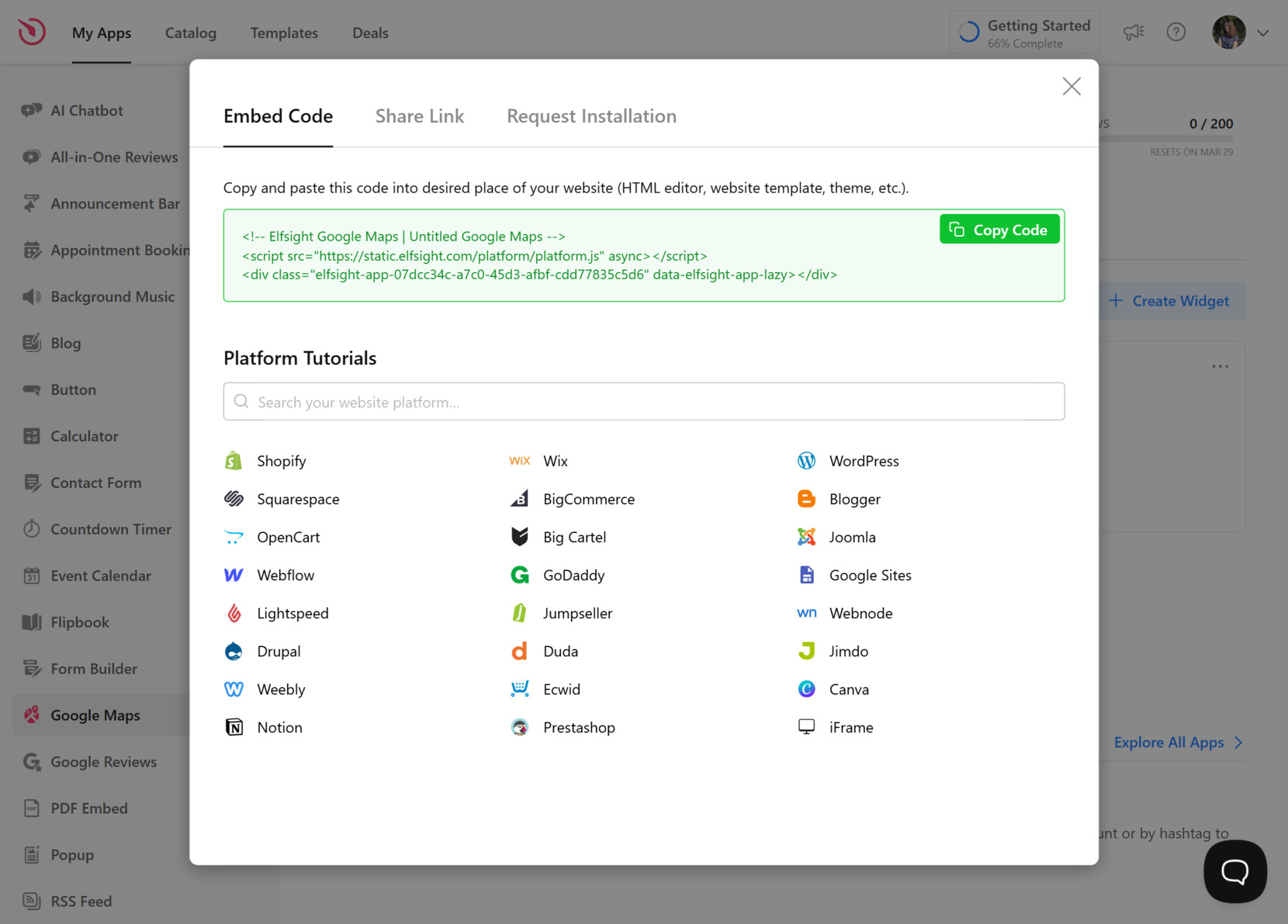Open the live chat bubble
Image resolution: width=1288 pixels, height=924 pixels.
click(x=1234, y=871)
